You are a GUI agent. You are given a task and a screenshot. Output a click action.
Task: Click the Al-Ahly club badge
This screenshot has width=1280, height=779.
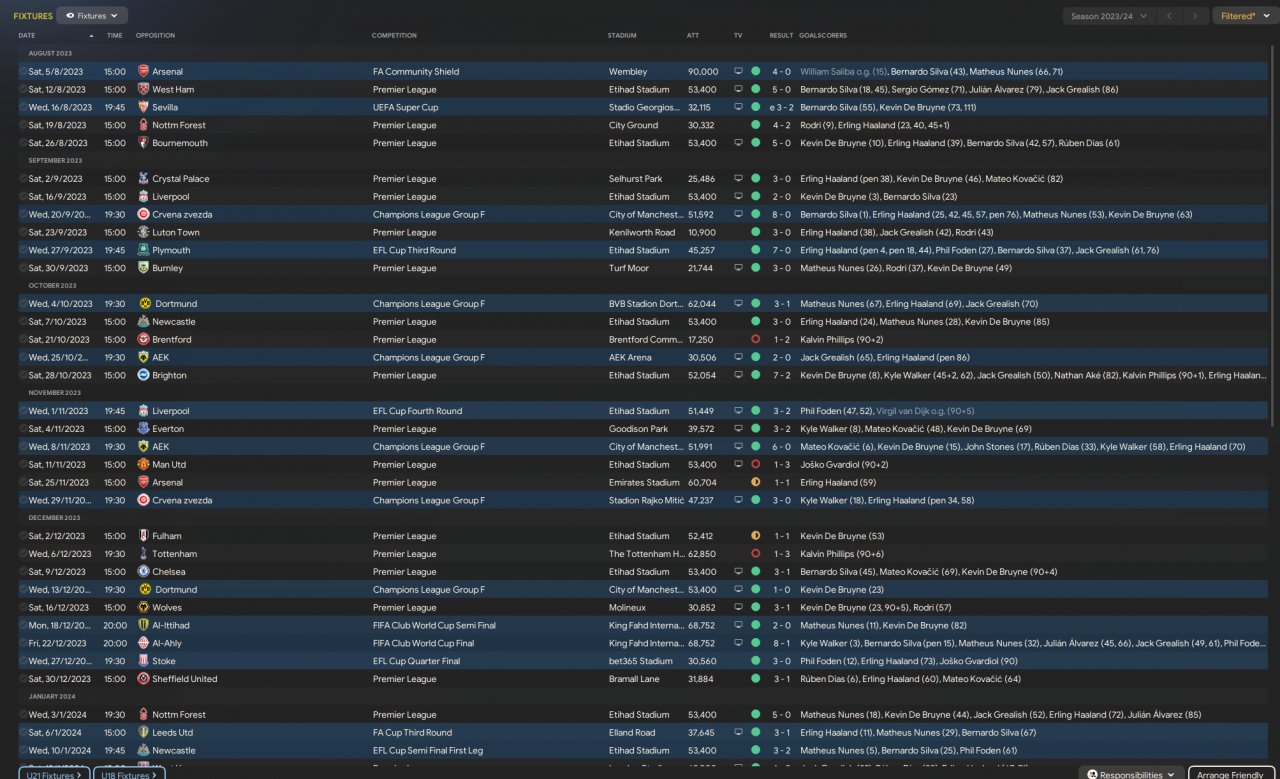[143, 644]
